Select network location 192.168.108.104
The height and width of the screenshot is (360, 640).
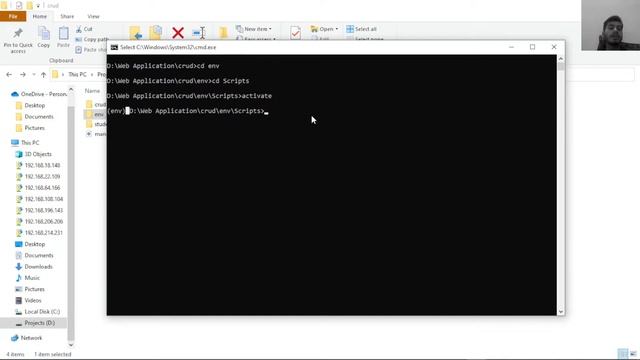[x=39, y=199]
